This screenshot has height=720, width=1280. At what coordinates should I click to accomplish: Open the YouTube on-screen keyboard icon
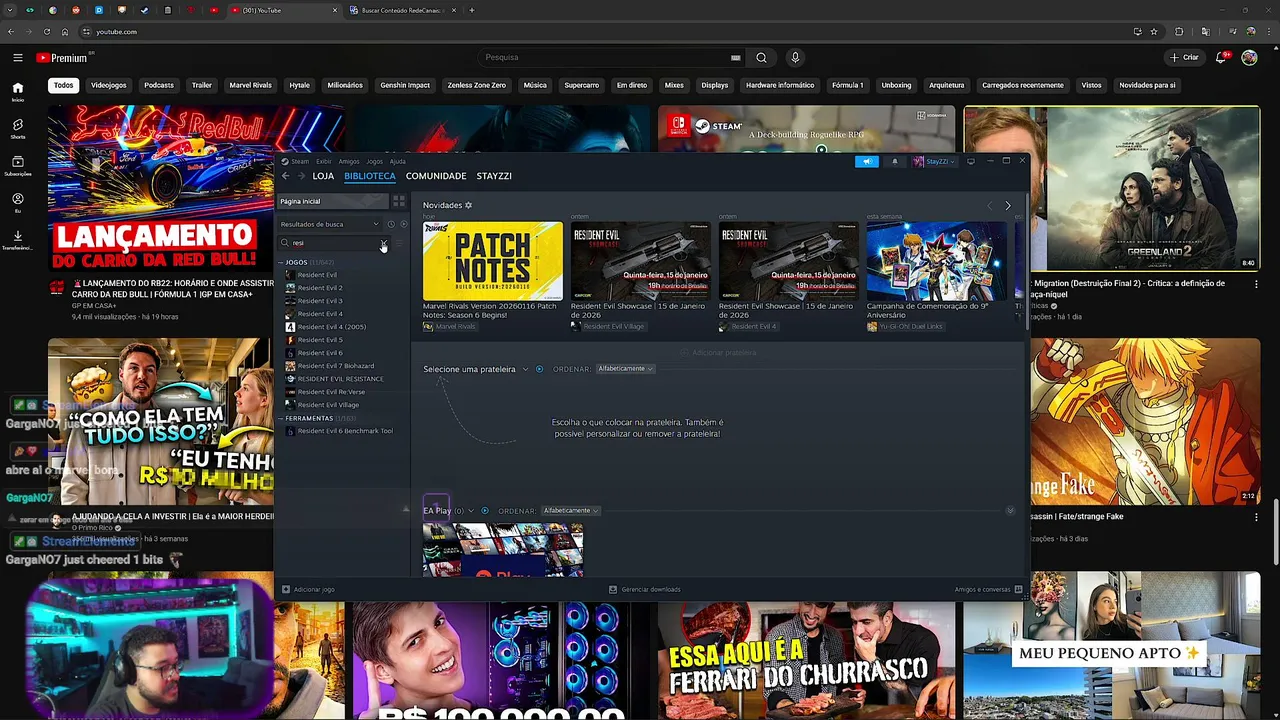[736, 57]
